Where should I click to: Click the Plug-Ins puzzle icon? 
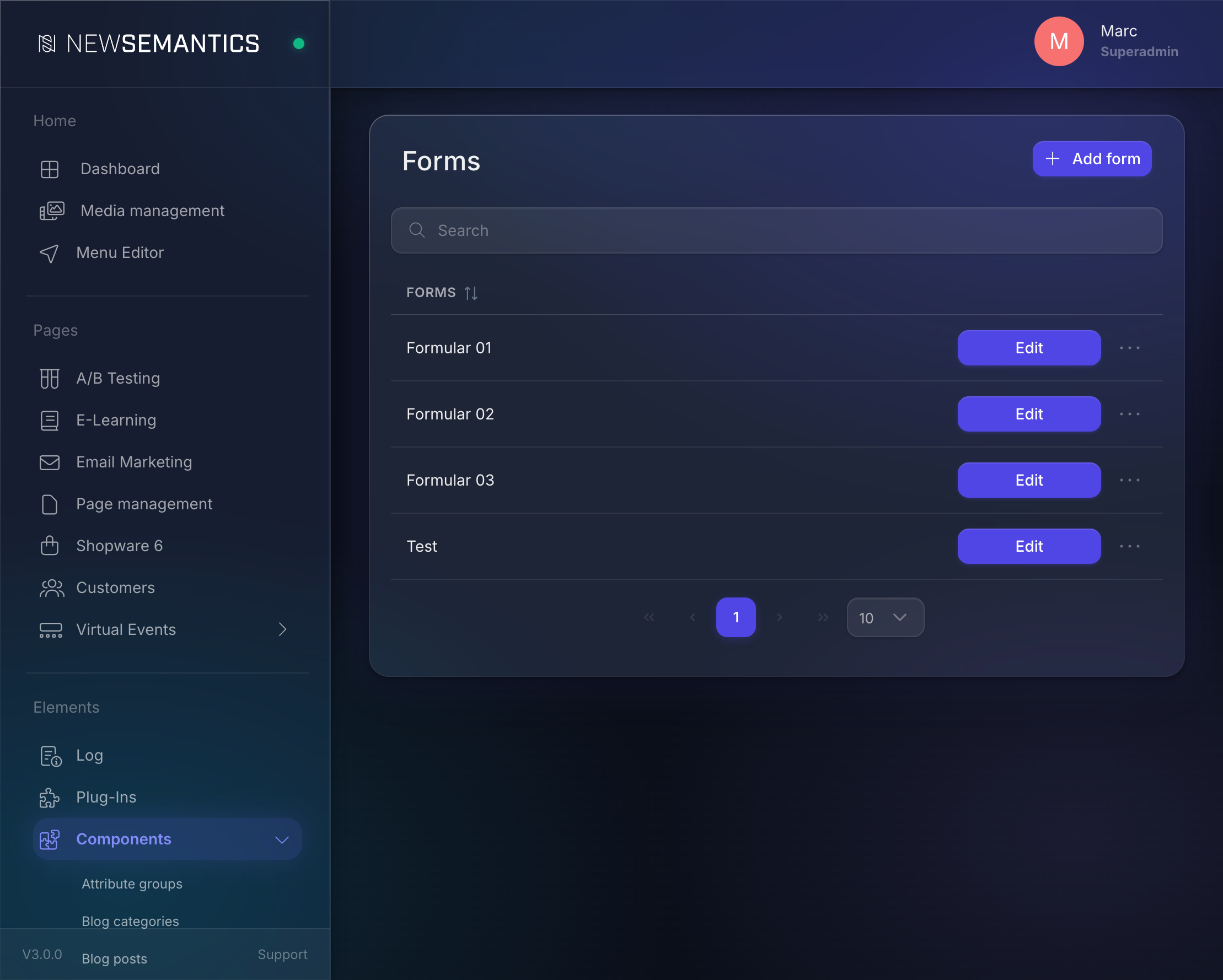point(50,798)
